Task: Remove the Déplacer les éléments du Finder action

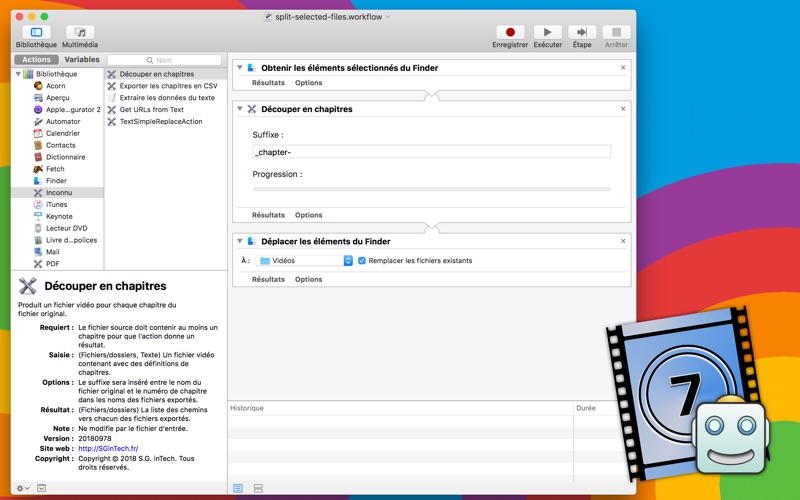Action: (x=623, y=241)
